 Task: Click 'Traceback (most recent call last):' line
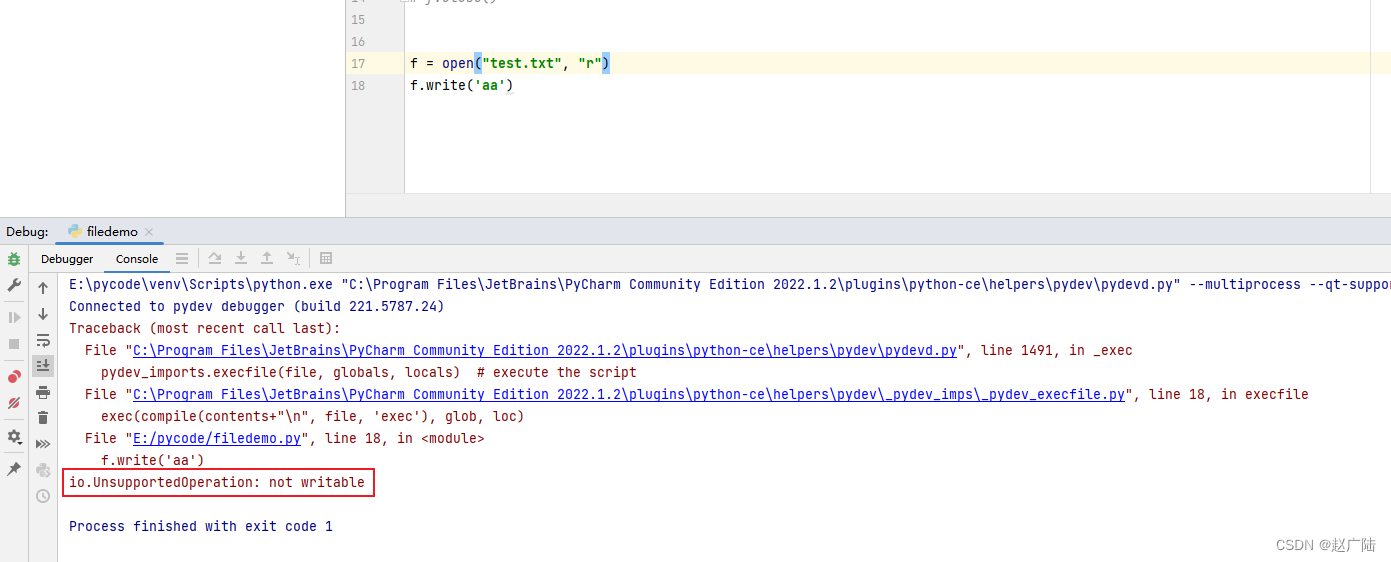click(x=205, y=328)
